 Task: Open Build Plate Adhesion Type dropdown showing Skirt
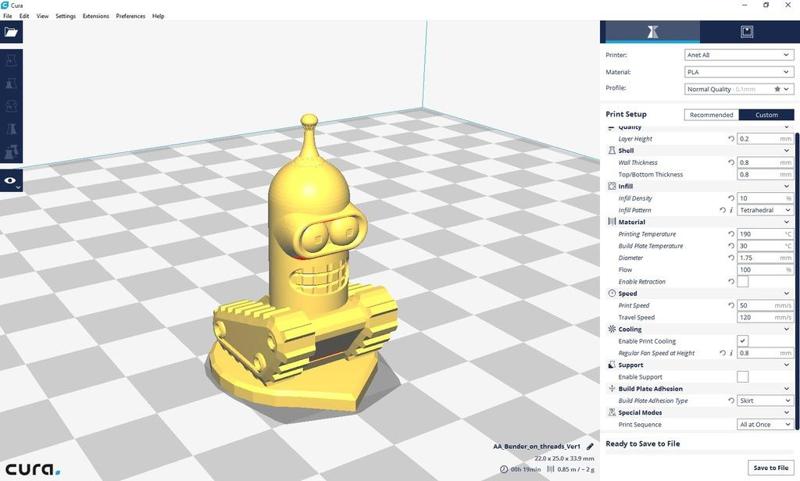765,400
